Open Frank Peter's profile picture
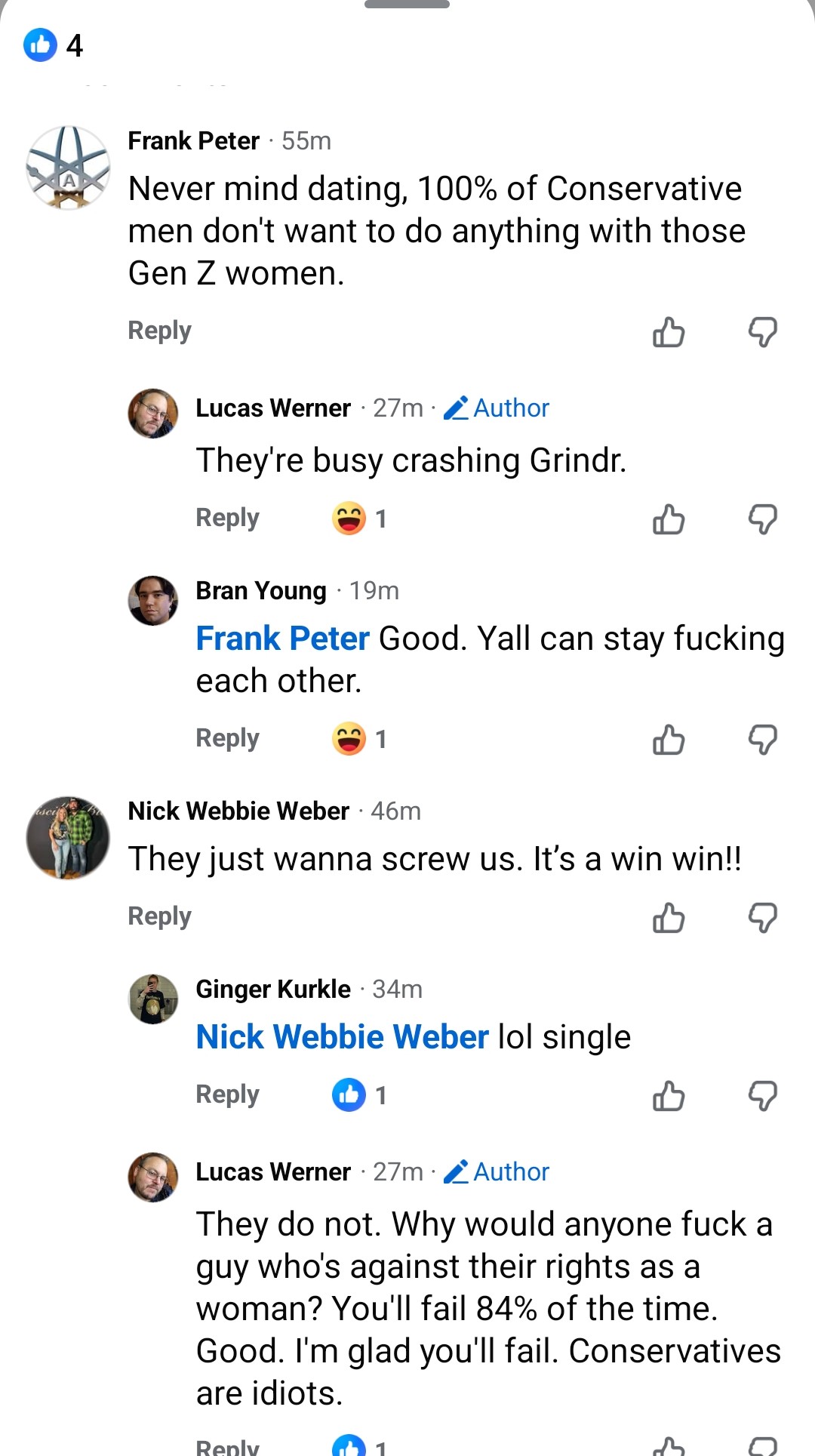This screenshot has width=815, height=1456. [68, 168]
